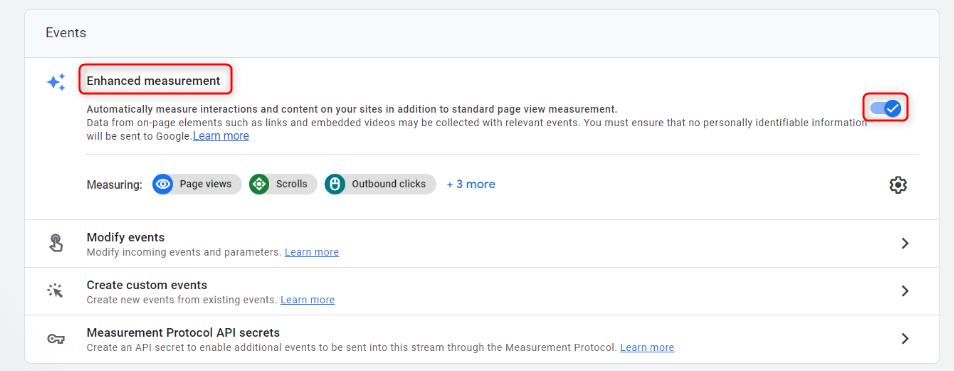Image resolution: width=954 pixels, height=371 pixels.
Task: Toggle off Enhanced measurement switch
Action: click(886, 108)
